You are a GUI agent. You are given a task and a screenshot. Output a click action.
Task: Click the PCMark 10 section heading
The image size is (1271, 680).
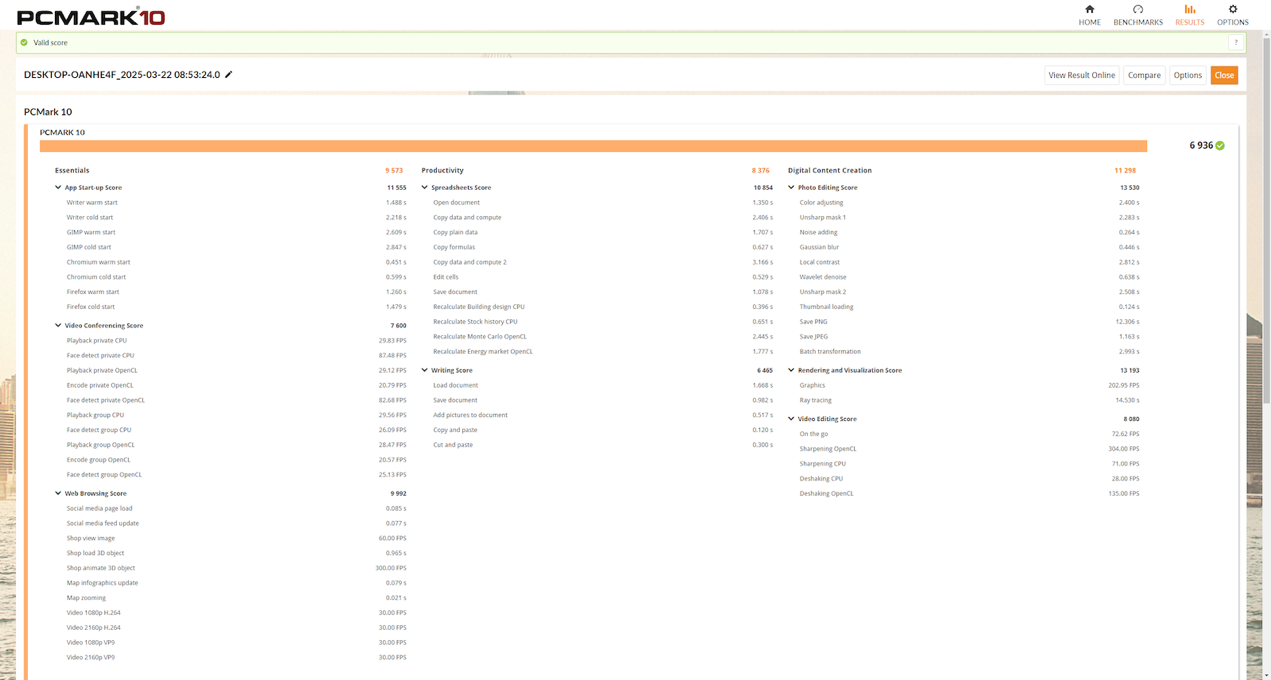[x=48, y=112]
